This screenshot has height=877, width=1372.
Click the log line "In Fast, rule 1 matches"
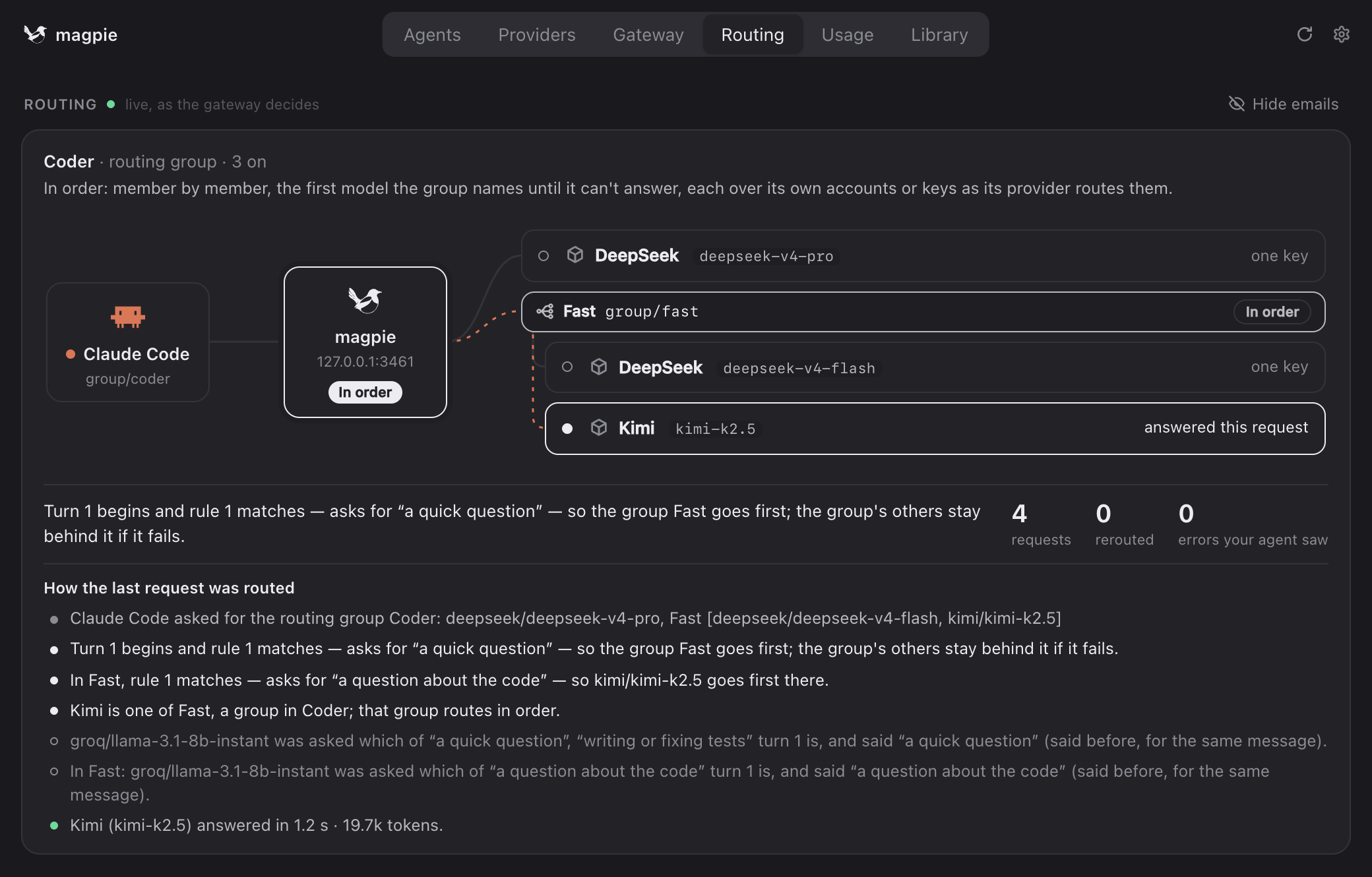click(449, 680)
